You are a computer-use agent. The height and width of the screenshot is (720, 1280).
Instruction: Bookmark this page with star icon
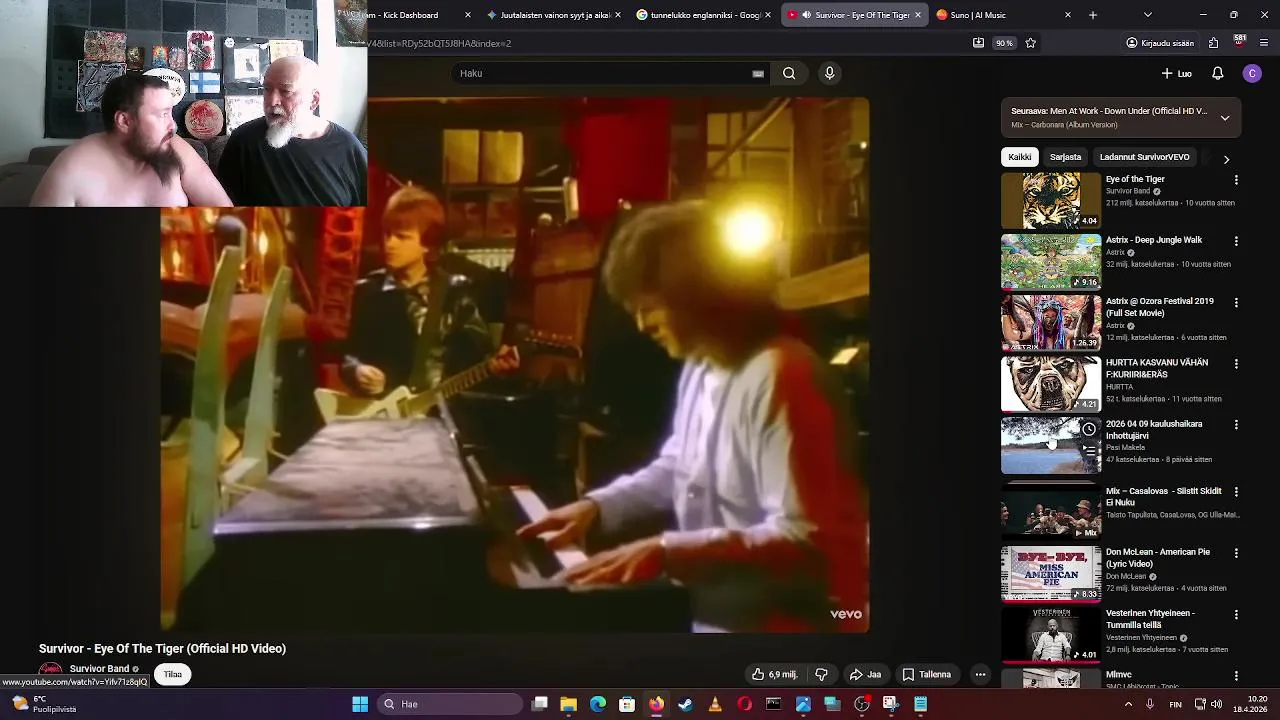coord(1031,43)
